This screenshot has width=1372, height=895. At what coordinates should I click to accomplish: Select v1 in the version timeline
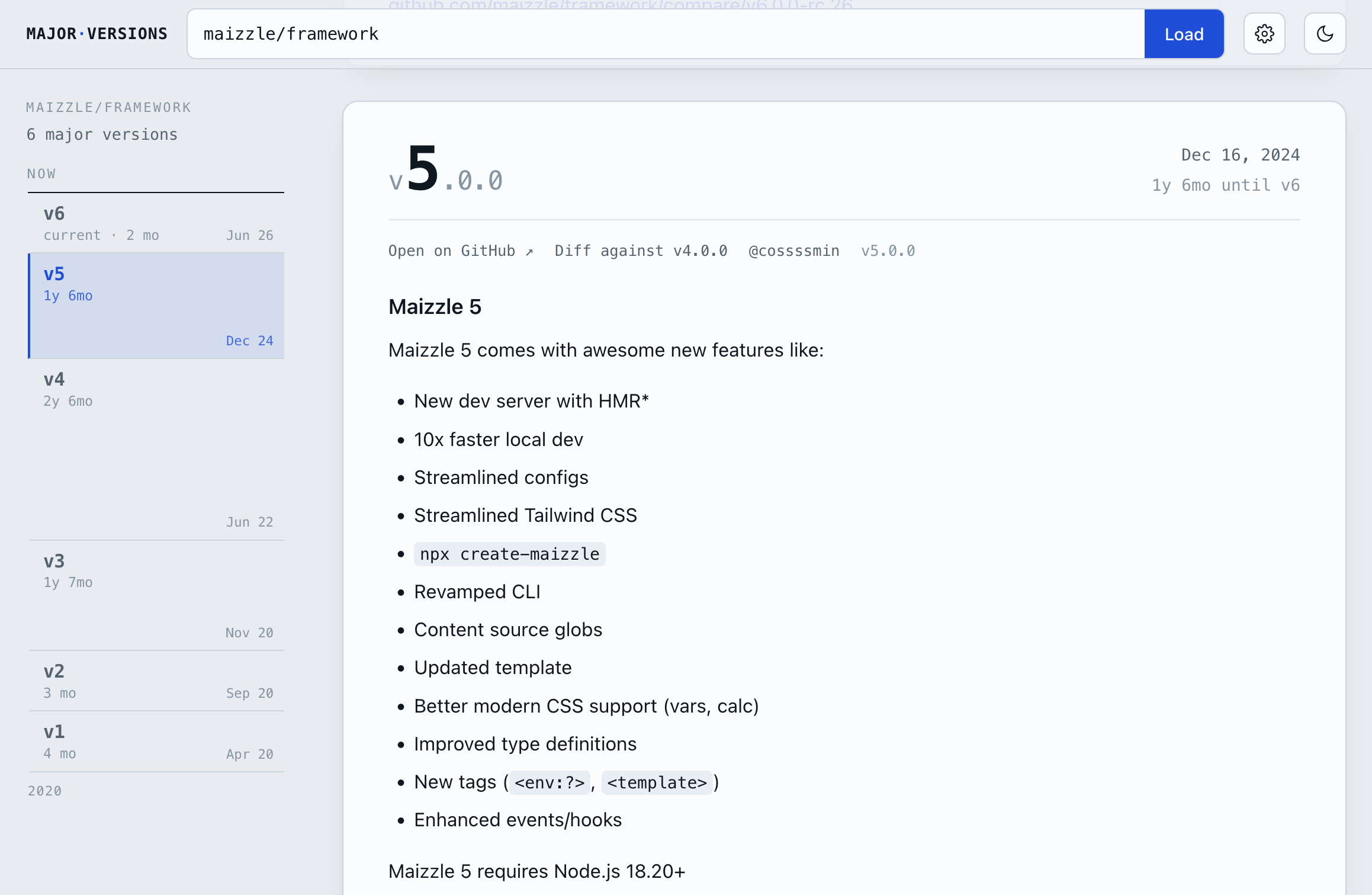click(x=156, y=742)
